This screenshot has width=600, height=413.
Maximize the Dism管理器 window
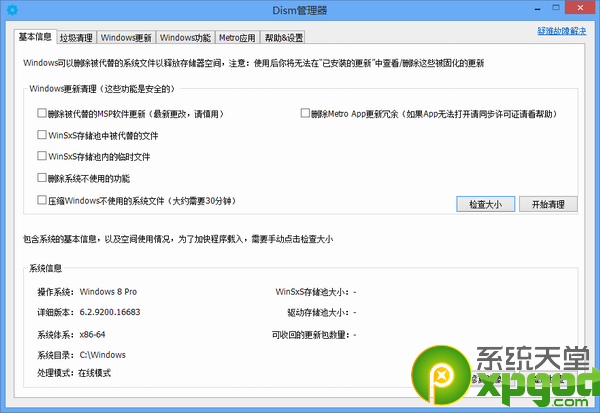(x=556, y=8)
